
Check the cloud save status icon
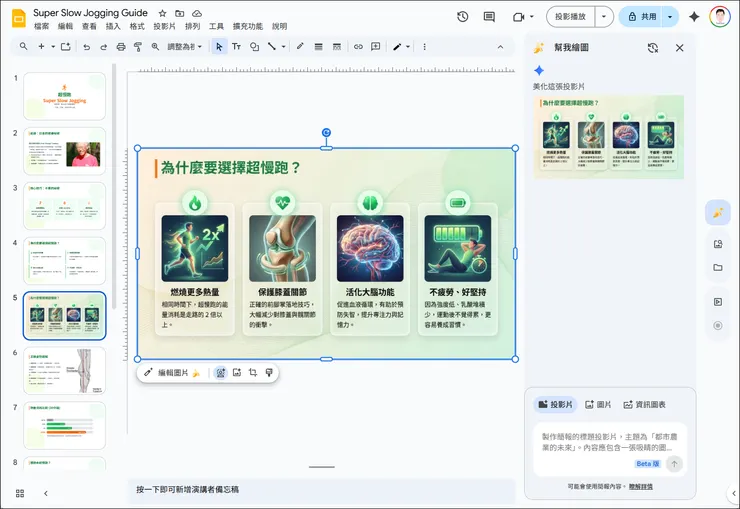pyautogui.click(x=197, y=13)
